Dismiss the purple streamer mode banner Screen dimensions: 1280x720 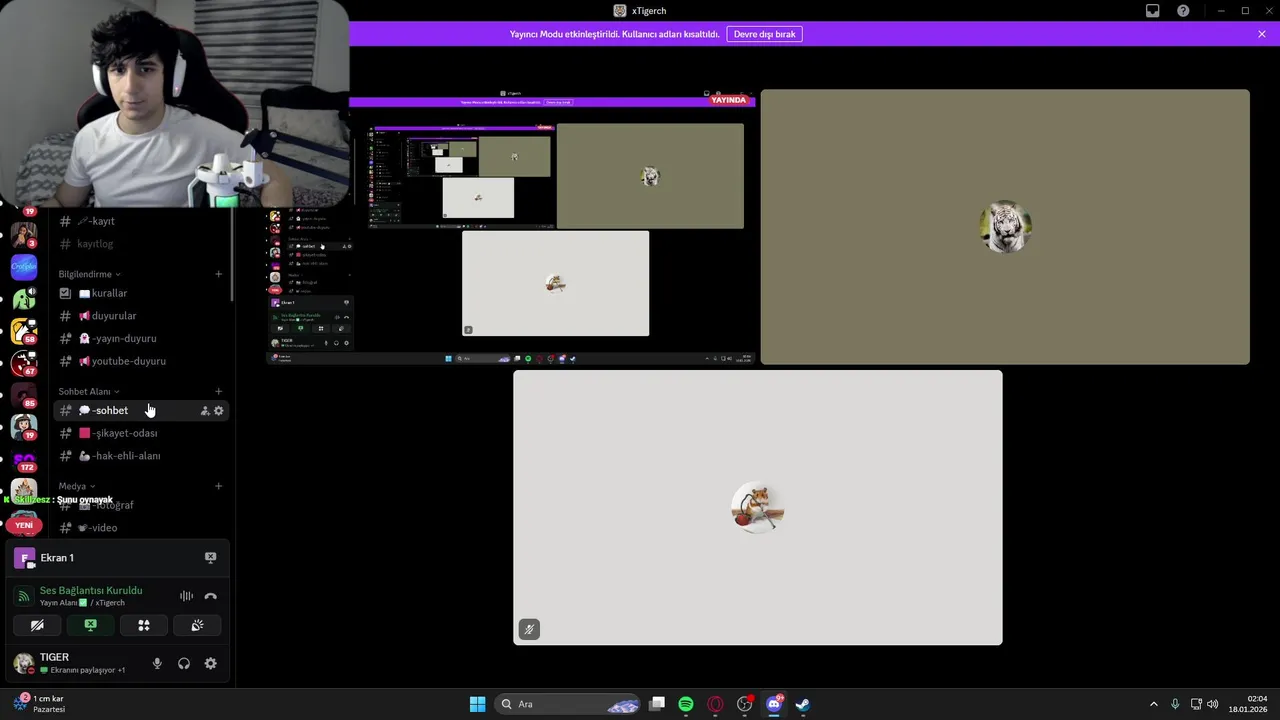[1262, 34]
